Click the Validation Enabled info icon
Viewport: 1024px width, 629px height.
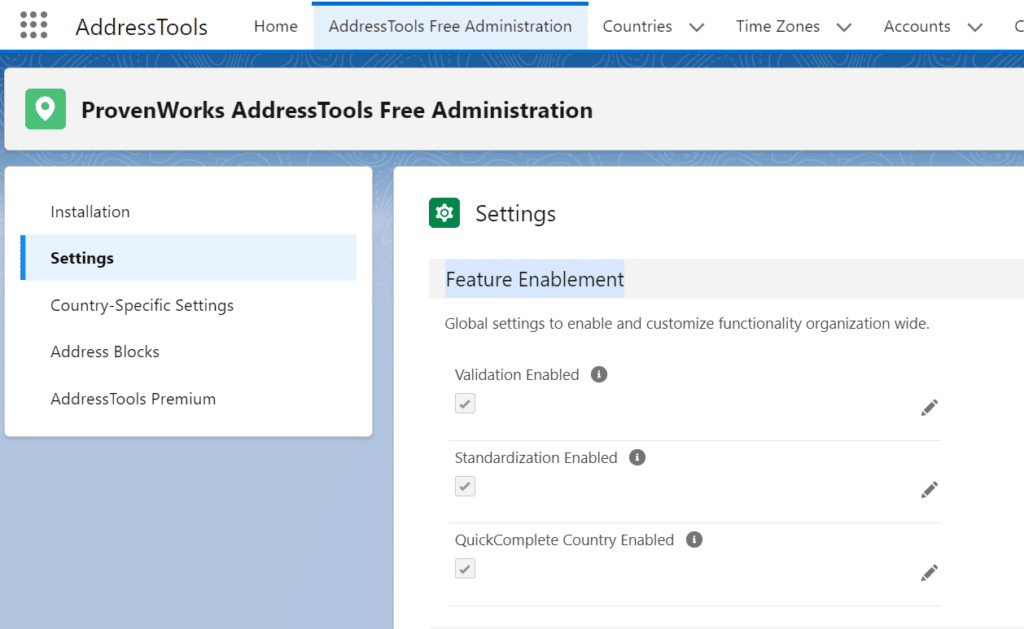599,374
